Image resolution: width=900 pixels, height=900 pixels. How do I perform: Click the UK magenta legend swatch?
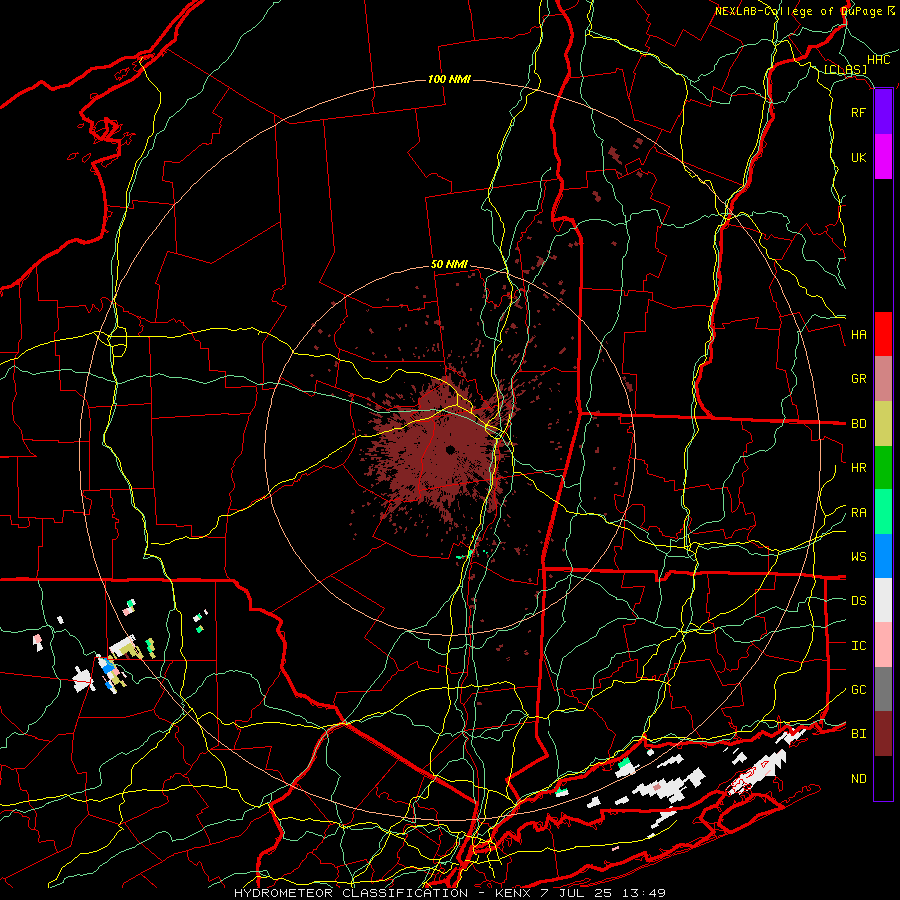883,157
